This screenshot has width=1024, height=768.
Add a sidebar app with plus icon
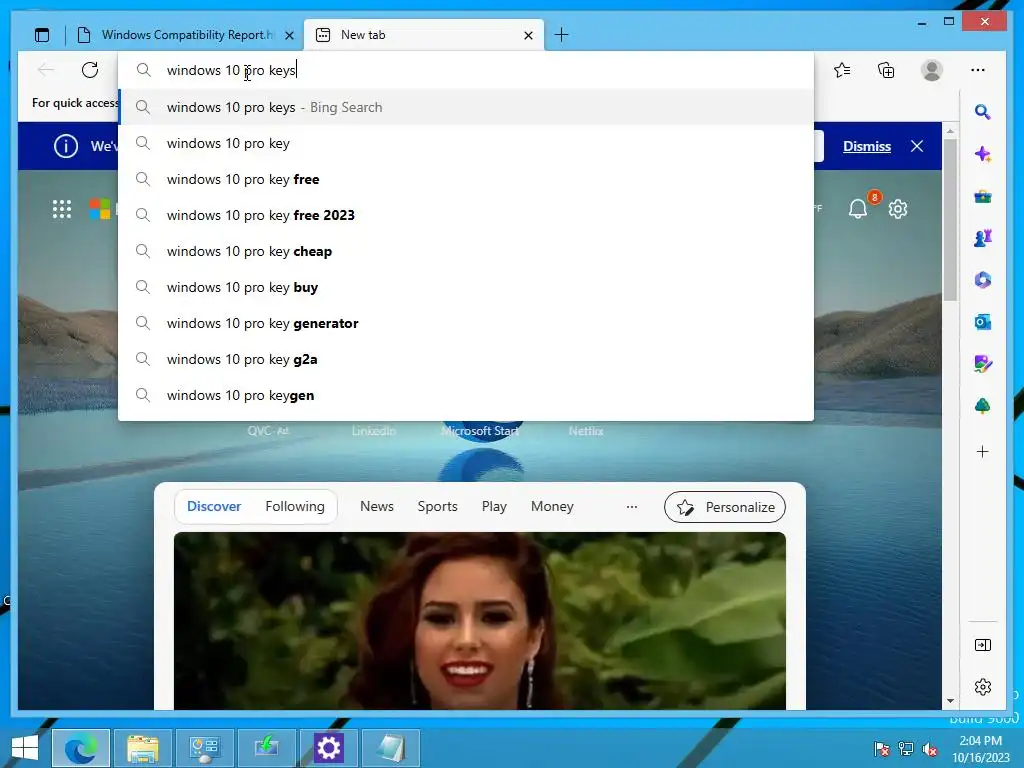pyautogui.click(x=982, y=451)
